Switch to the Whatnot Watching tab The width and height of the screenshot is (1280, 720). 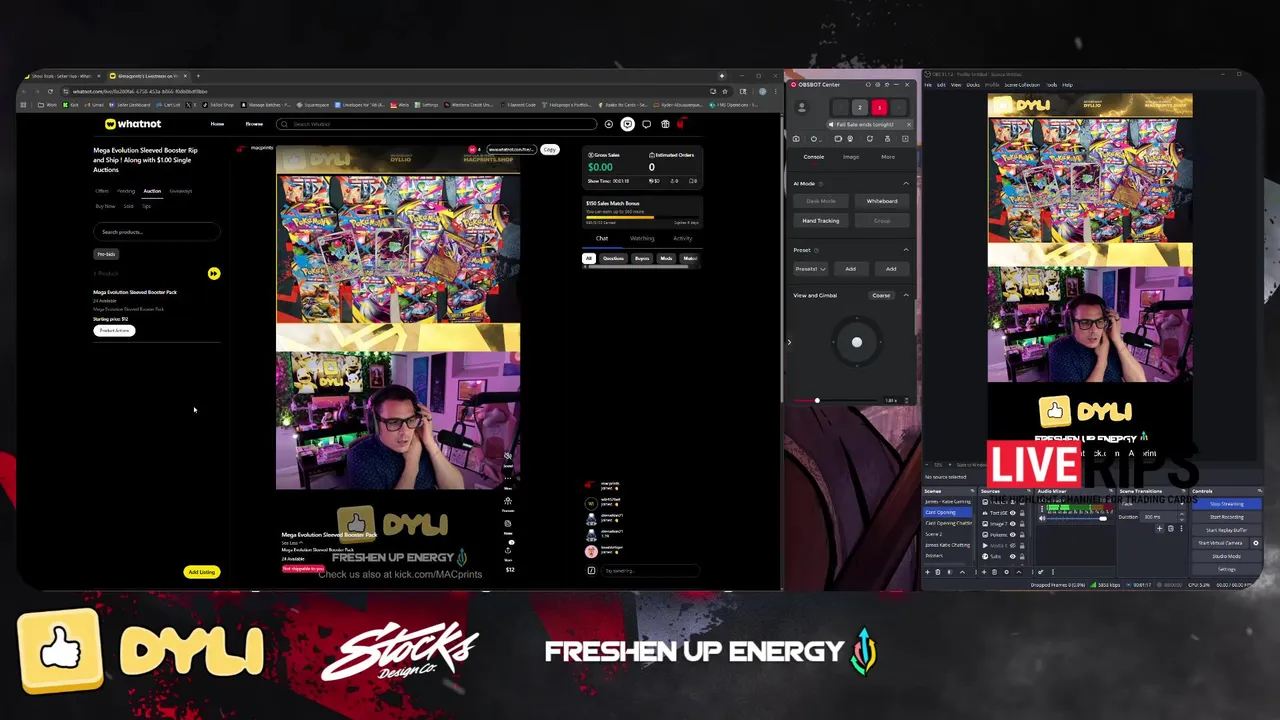(x=642, y=238)
